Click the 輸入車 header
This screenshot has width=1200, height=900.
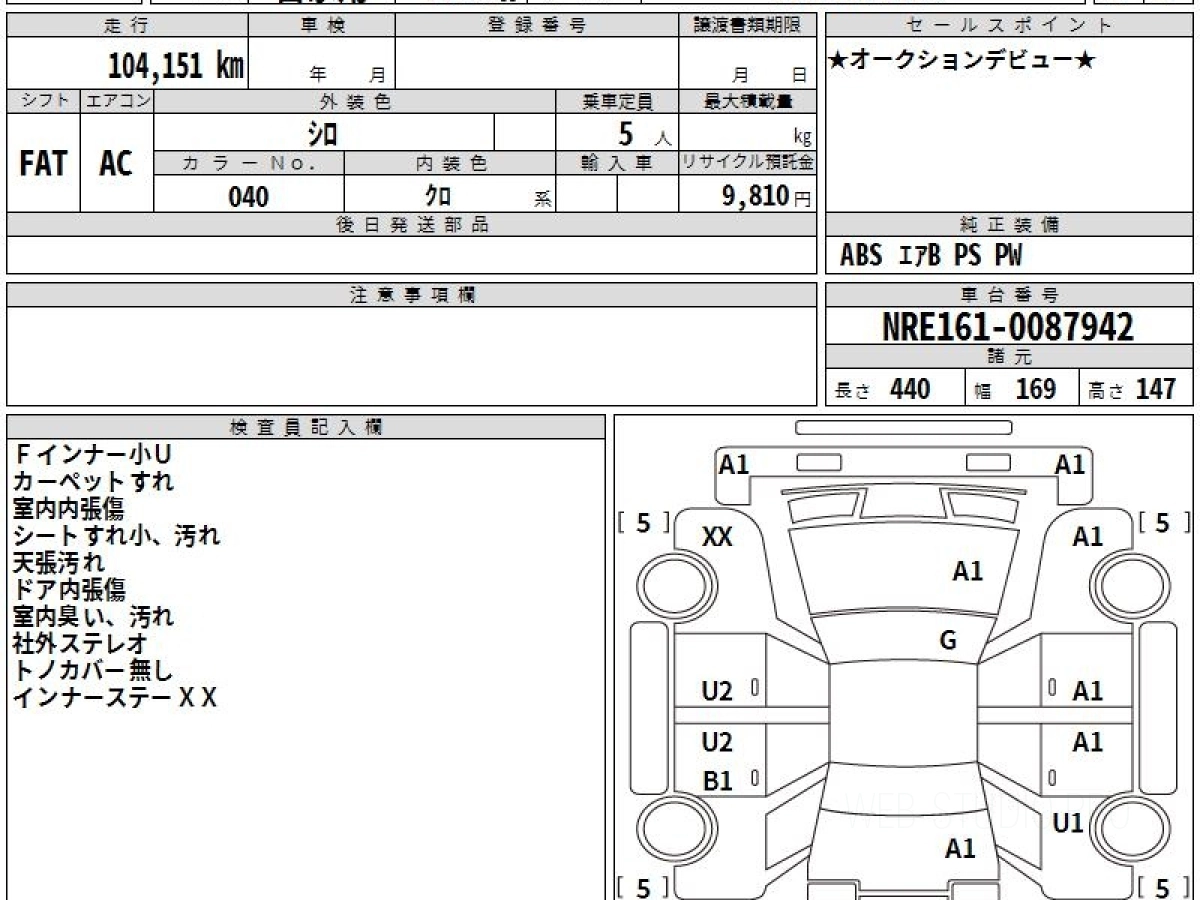[617, 164]
